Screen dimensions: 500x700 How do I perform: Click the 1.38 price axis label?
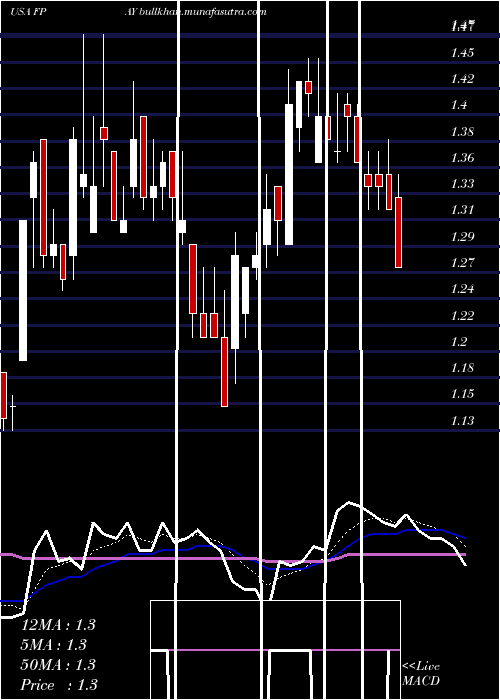tap(463, 132)
